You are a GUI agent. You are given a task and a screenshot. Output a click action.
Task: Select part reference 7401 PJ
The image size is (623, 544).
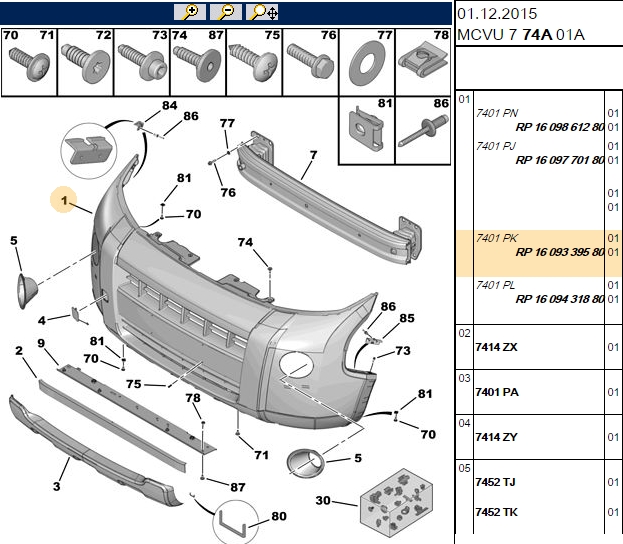[x=495, y=146]
